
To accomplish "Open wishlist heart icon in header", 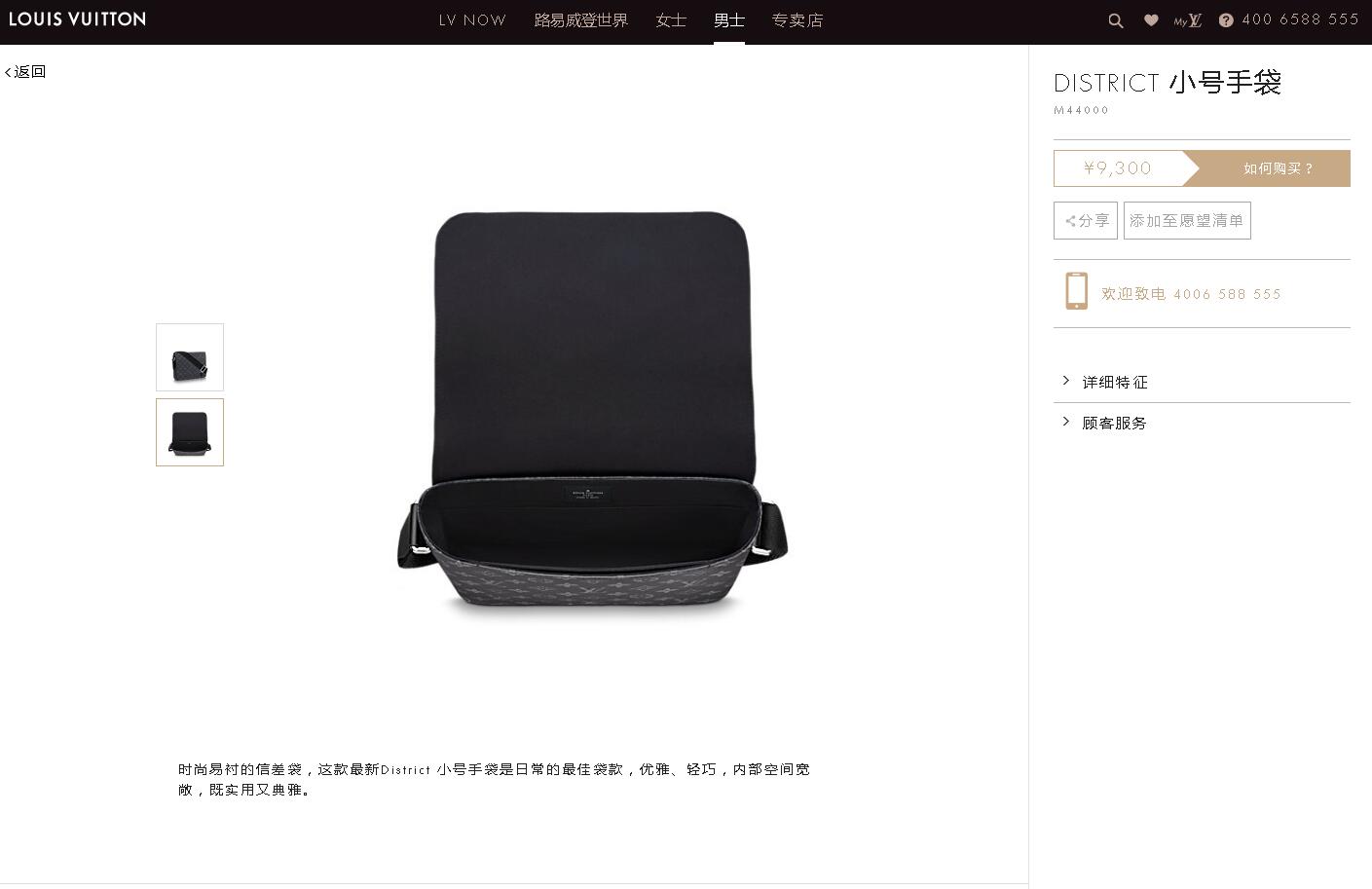I will pyautogui.click(x=1151, y=20).
